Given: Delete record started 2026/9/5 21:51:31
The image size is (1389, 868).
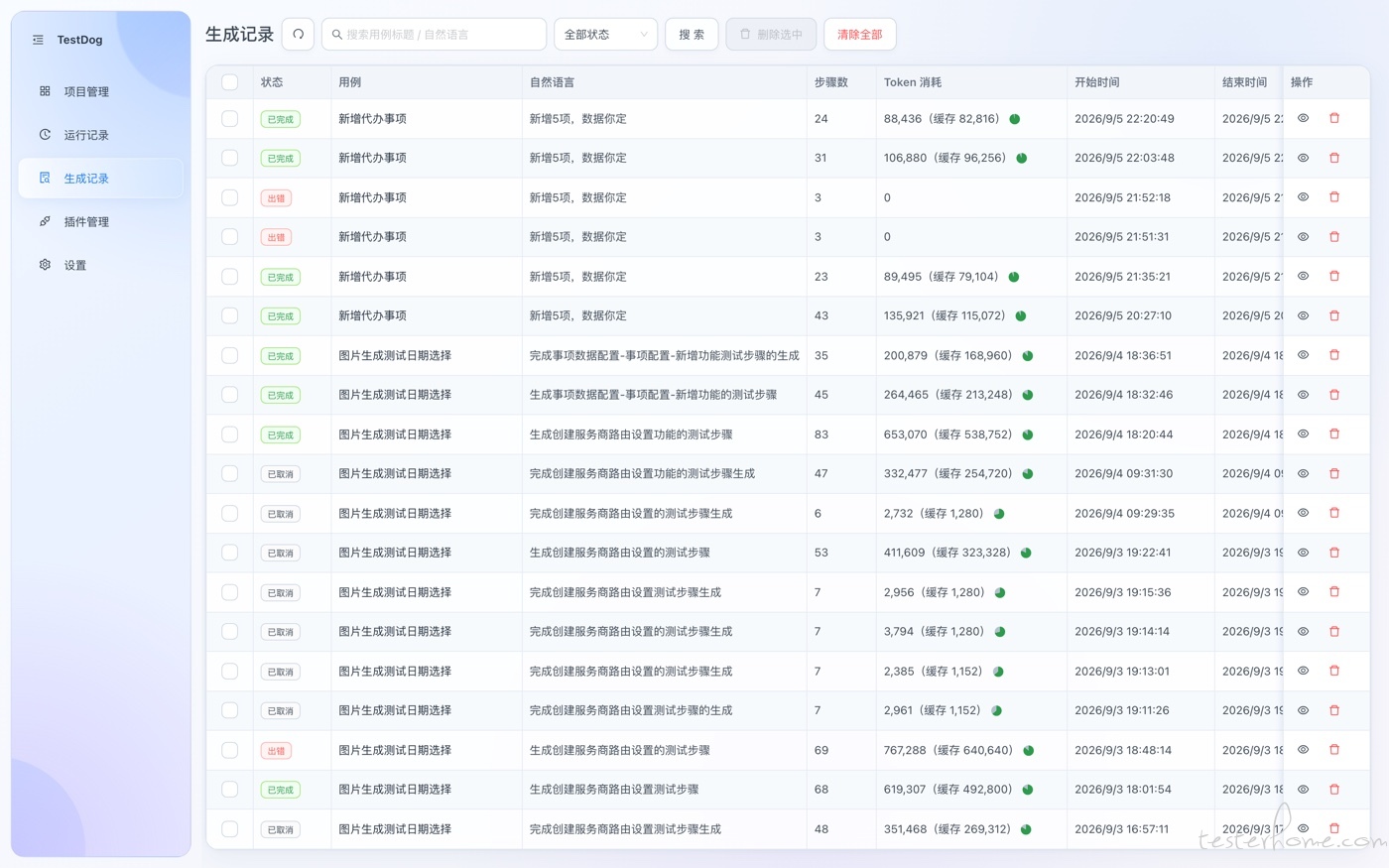Looking at the screenshot, I should 1334,236.
